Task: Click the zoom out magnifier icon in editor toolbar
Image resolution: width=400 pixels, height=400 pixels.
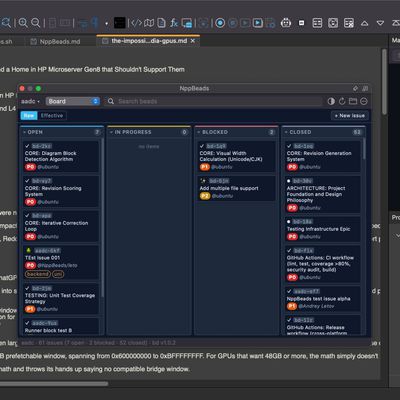Action: tap(36, 23)
